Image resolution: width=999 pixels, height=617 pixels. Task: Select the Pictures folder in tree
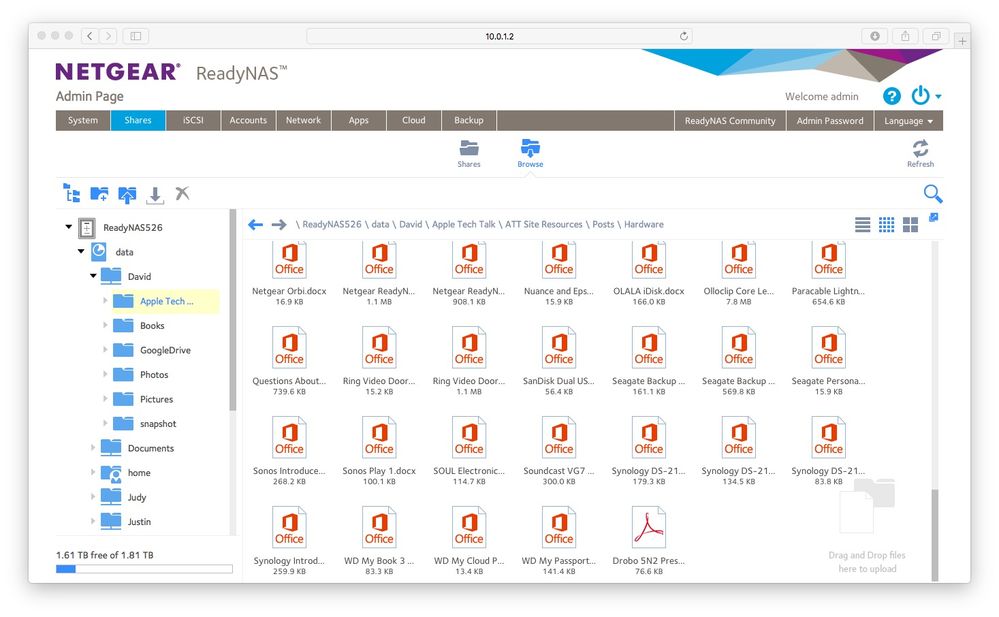coord(156,399)
